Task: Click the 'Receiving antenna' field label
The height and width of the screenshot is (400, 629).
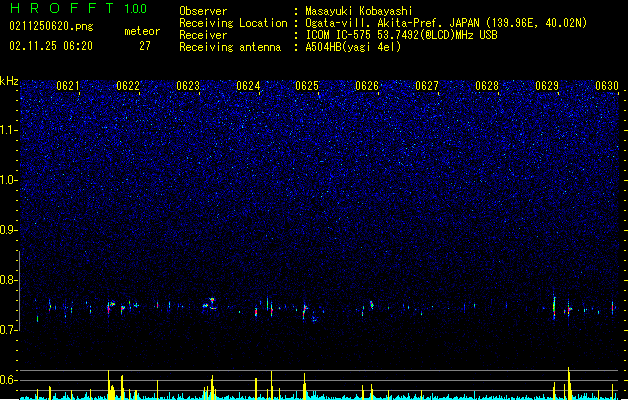Action: [x=230, y=47]
